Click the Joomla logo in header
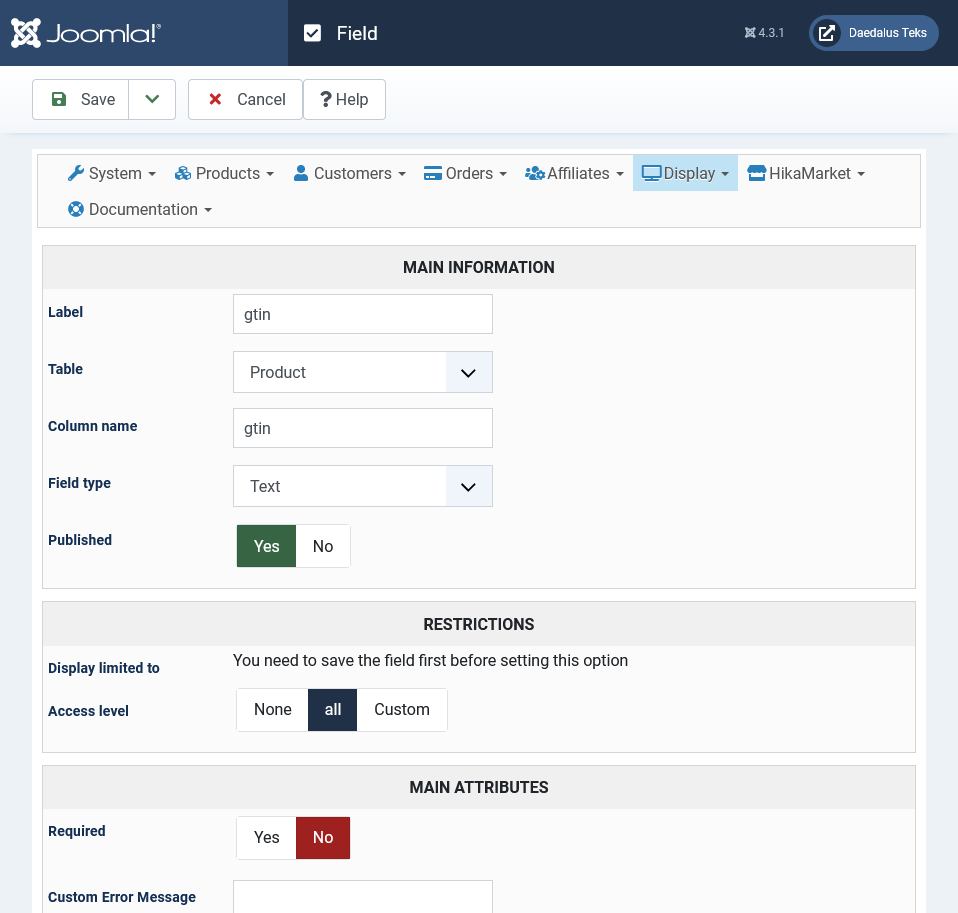Viewport: 958px width, 913px height. pos(86,33)
